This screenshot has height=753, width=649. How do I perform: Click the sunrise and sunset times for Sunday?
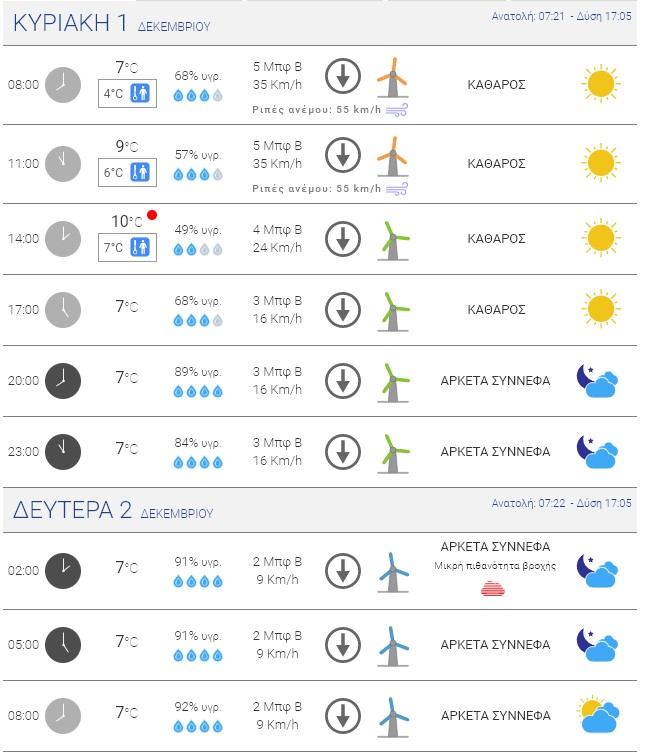pyautogui.click(x=562, y=17)
